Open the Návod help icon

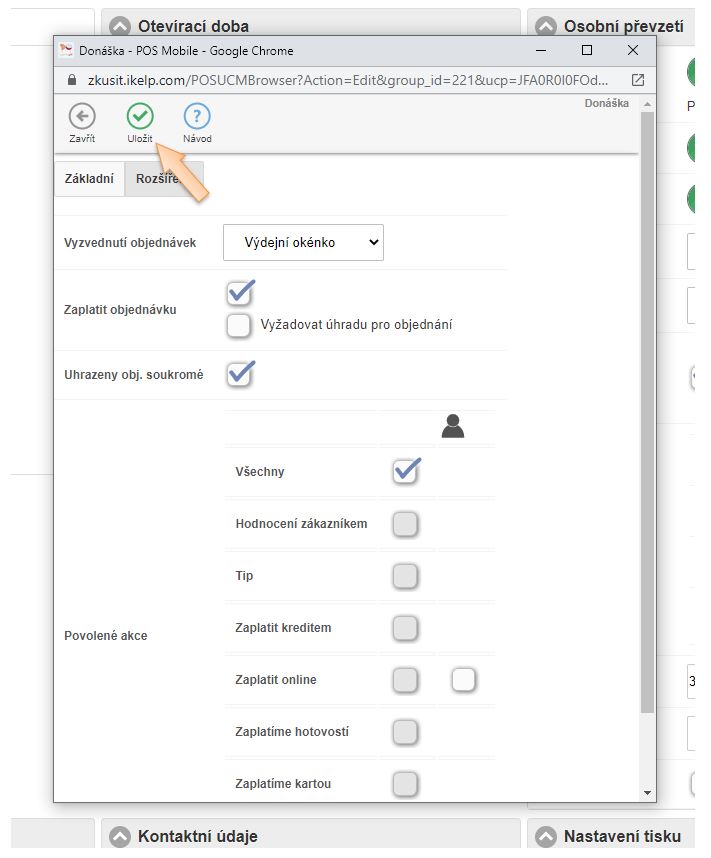197,116
